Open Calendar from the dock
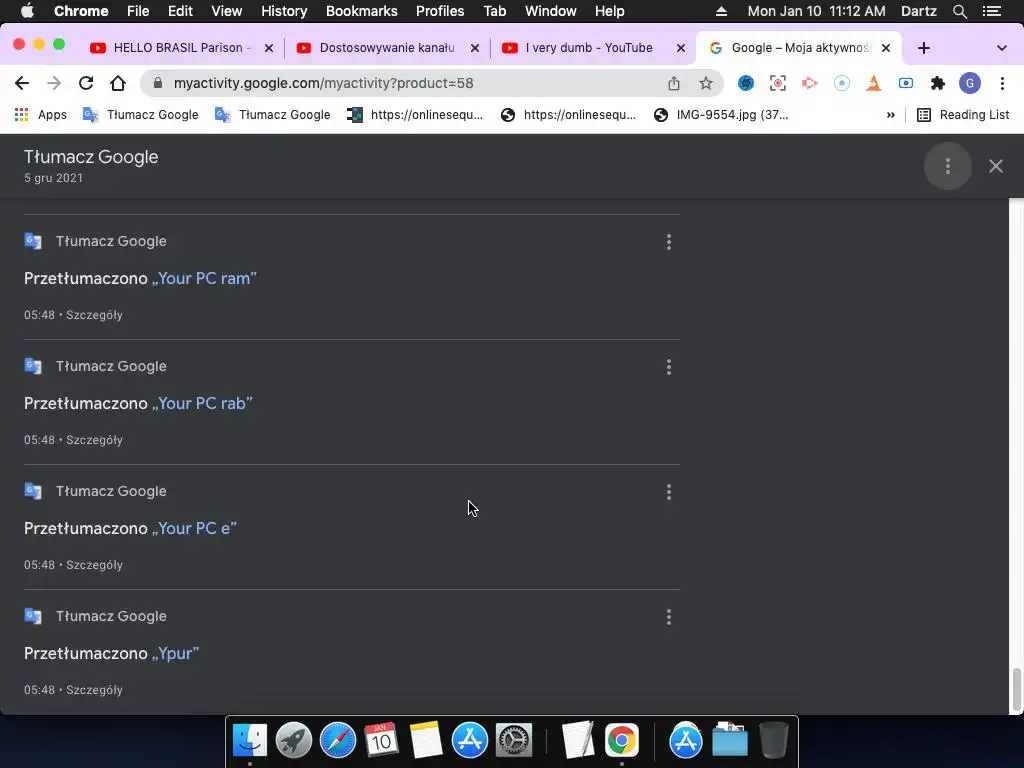This screenshot has height=768, width=1024. [381, 740]
